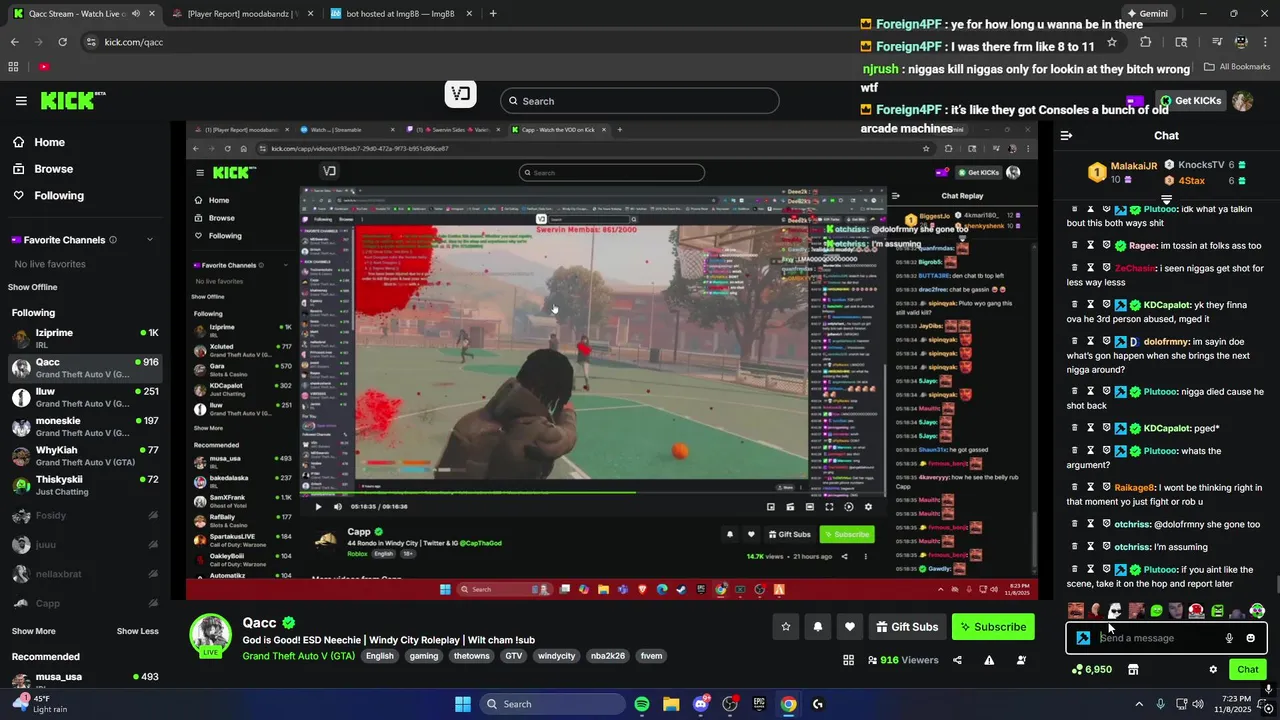Open the user profile avatar menu
1280x720 pixels.
[1243, 101]
